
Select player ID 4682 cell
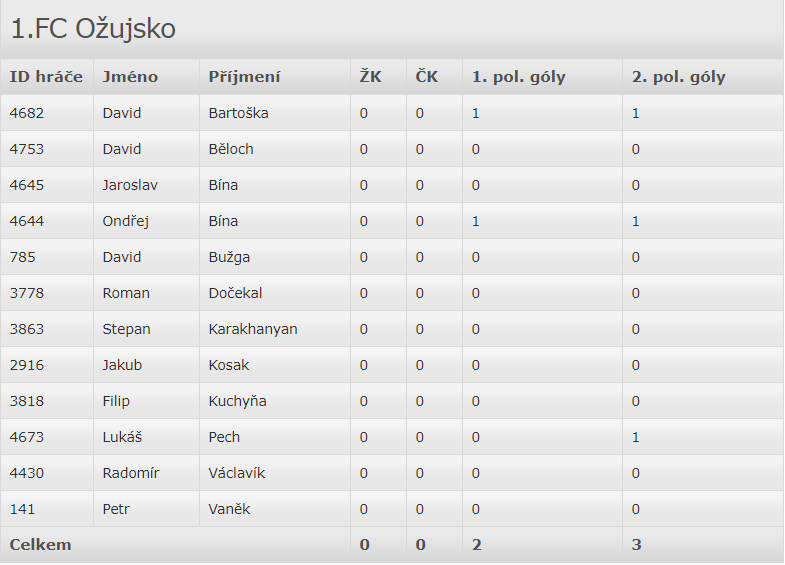27,113
